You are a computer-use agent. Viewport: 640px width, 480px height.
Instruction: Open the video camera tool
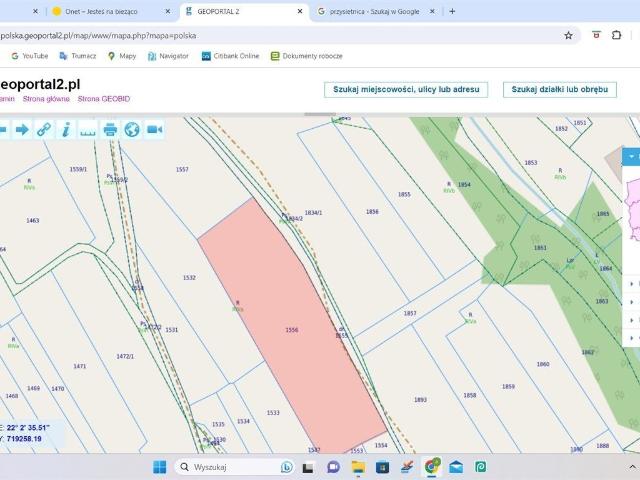[155, 129]
